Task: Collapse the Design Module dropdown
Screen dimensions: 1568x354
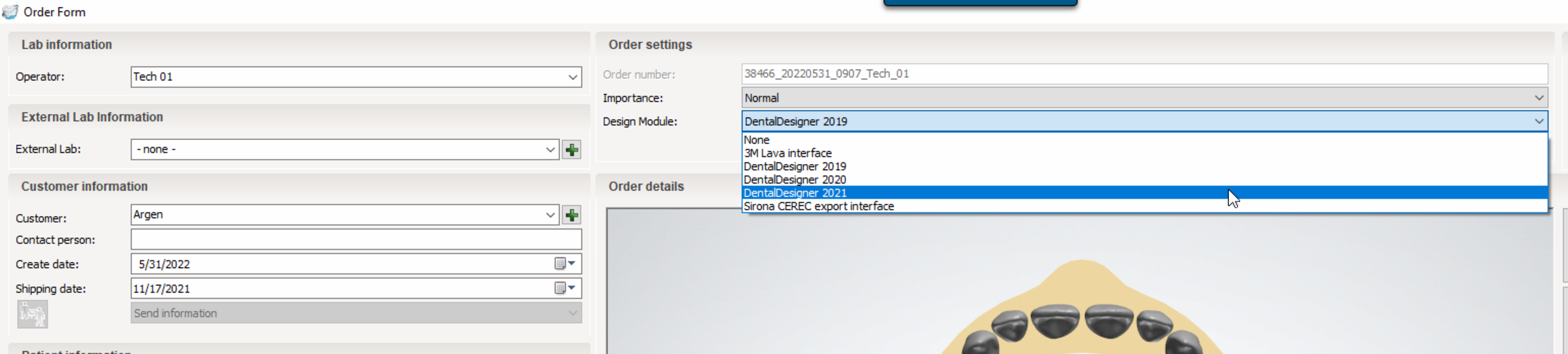Action: [1538, 121]
